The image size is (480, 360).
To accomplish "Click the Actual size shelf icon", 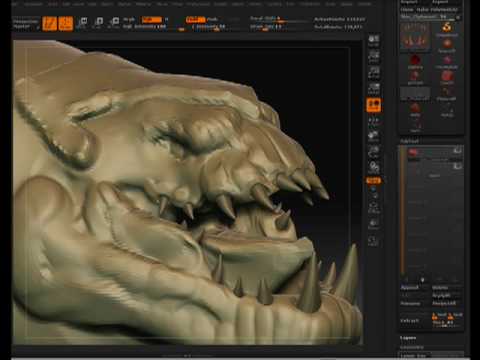I will click(374, 73).
